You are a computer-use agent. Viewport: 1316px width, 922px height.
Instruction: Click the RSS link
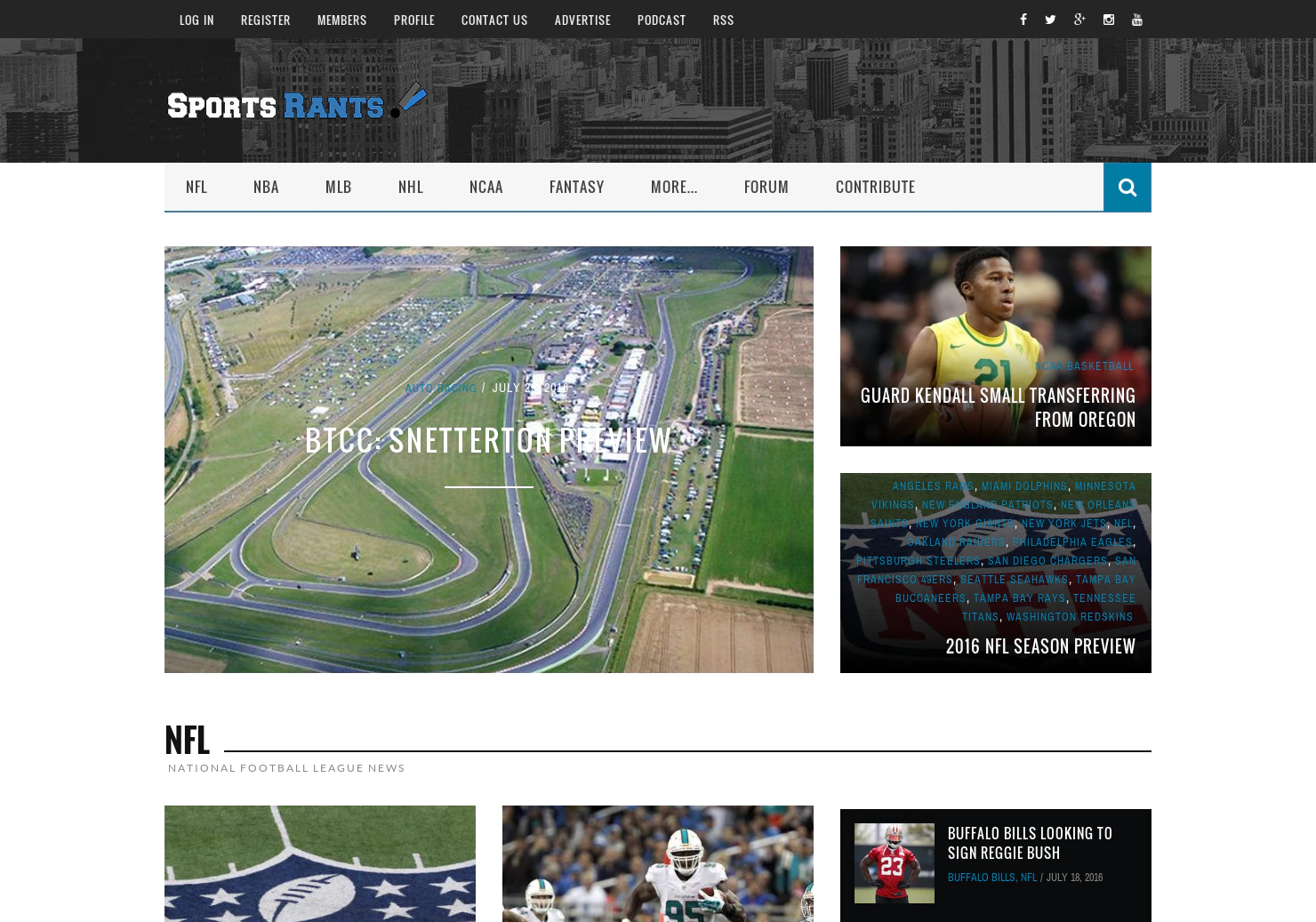[723, 20]
